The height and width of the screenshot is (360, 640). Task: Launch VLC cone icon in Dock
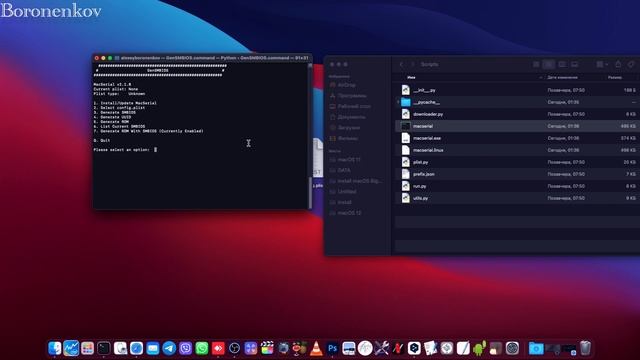point(316,348)
